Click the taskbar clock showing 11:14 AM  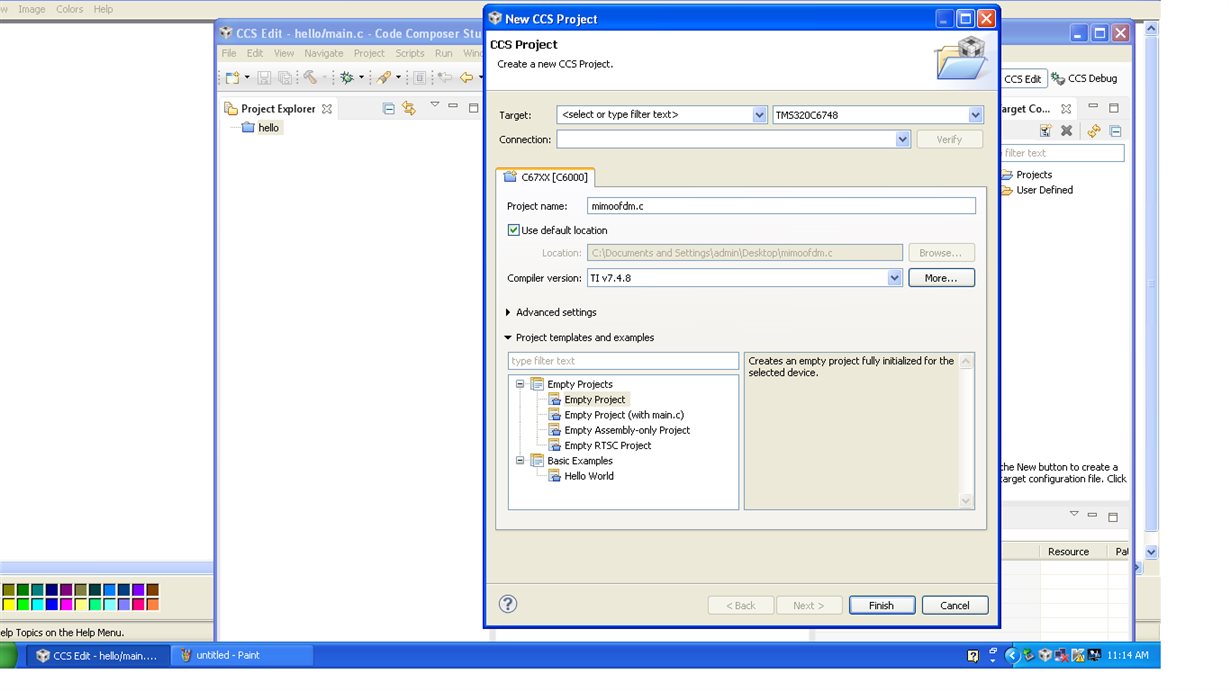pos(1127,656)
